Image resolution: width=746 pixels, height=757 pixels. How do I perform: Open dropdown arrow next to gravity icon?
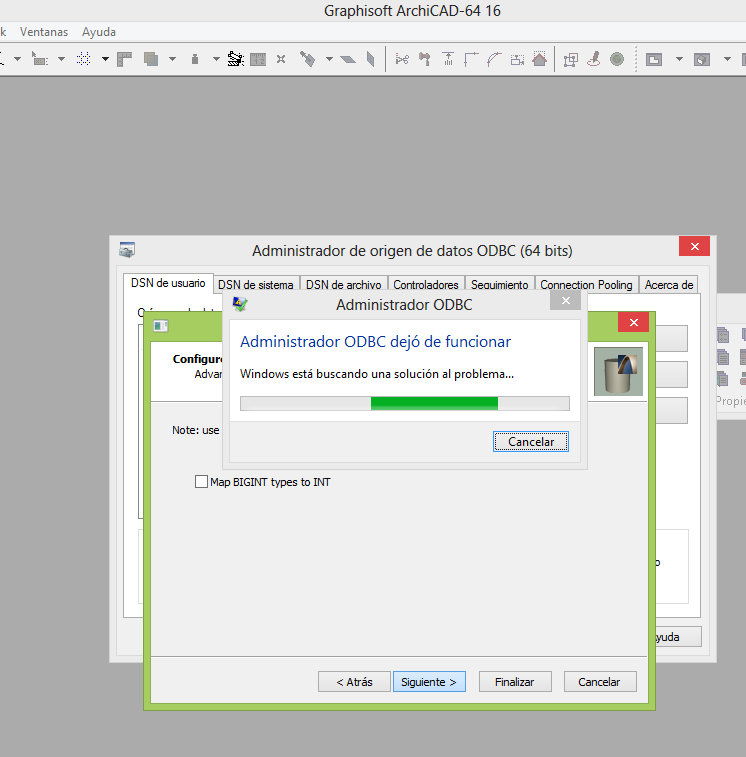(216, 59)
